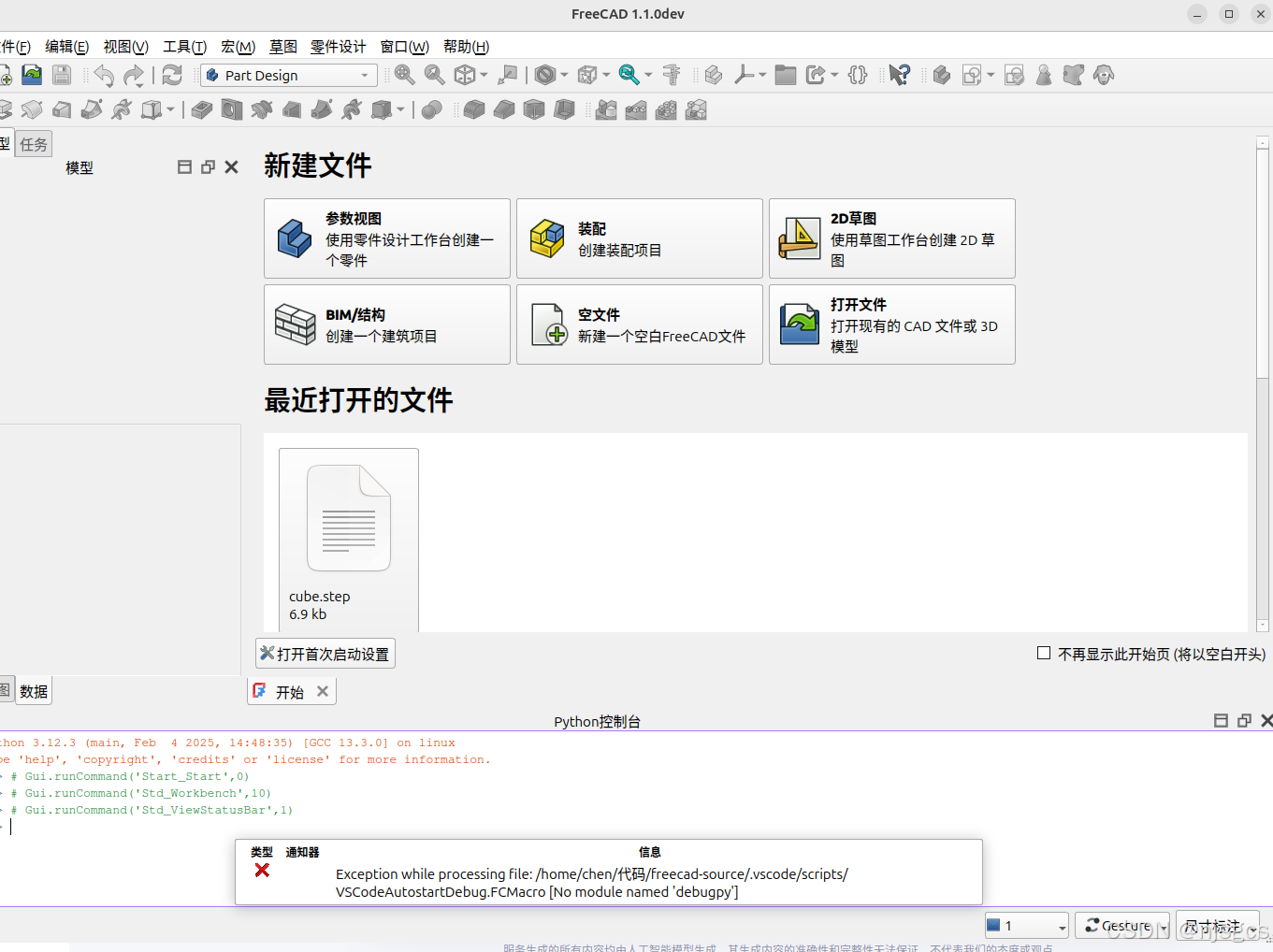Open recent file cube.step thumbnail
The width and height of the screenshot is (1273, 952).
click(349, 539)
